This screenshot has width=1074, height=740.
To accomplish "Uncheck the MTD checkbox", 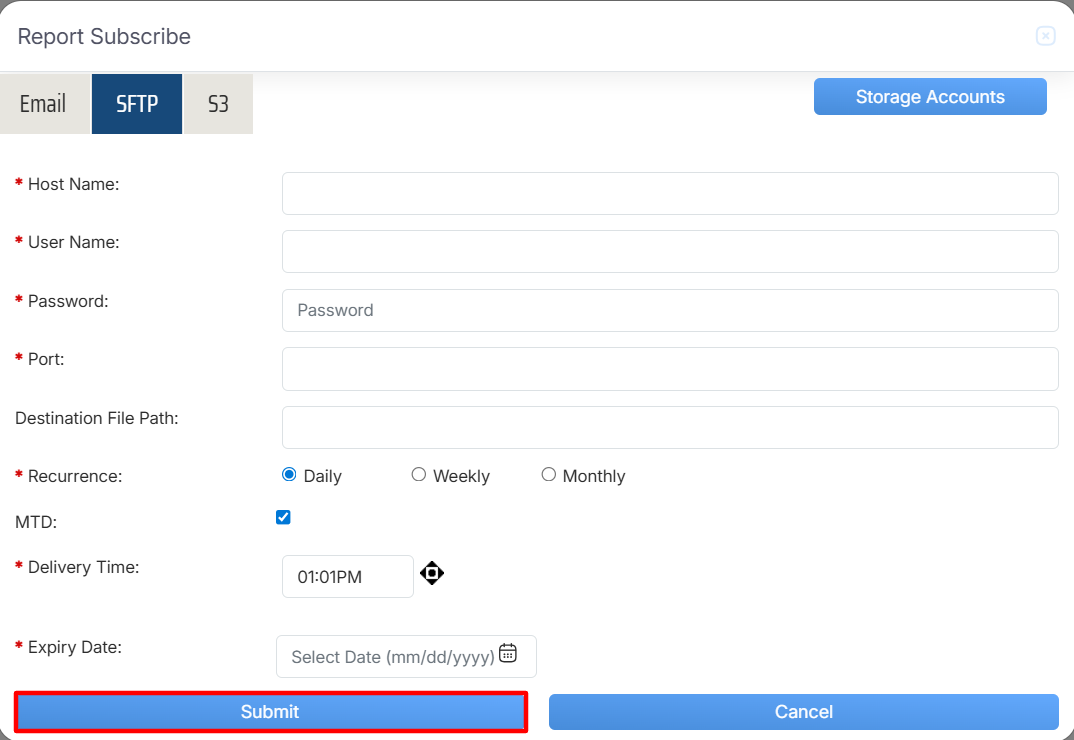I will (283, 517).
